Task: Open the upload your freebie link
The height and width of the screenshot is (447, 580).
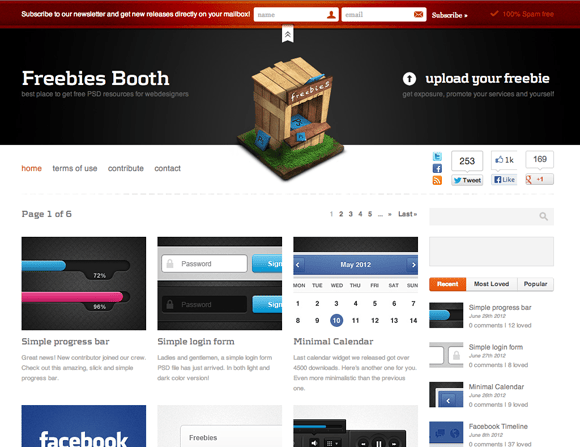Action: point(487,78)
